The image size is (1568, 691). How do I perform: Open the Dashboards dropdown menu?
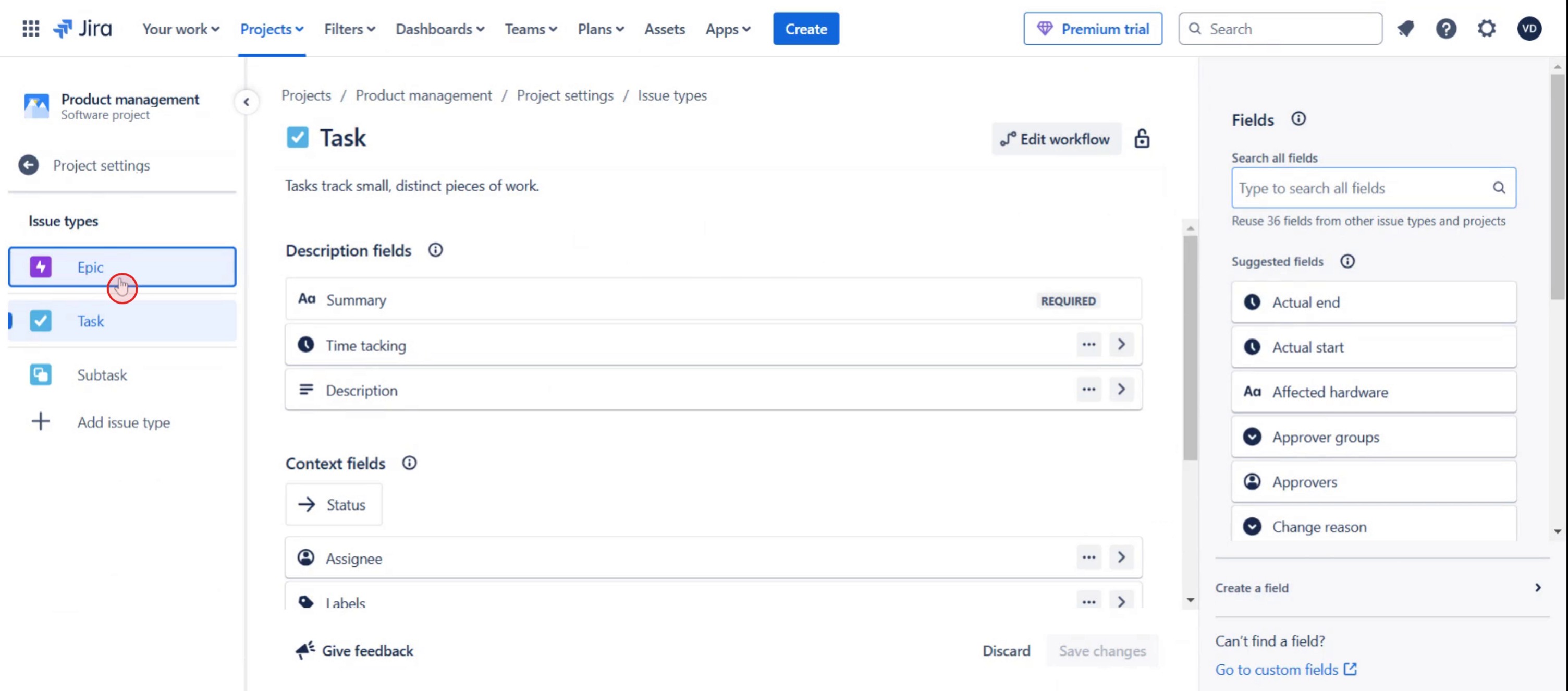click(439, 29)
